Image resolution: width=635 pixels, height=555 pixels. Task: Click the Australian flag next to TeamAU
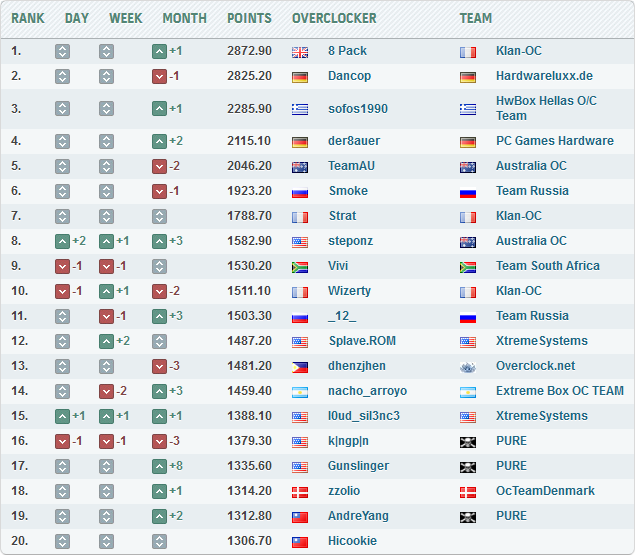300,167
